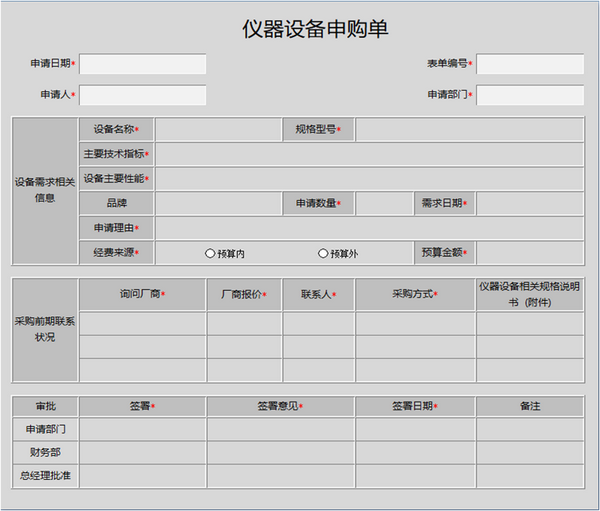
Task: Click the 预算金额 value cell
Action: coord(530,253)
